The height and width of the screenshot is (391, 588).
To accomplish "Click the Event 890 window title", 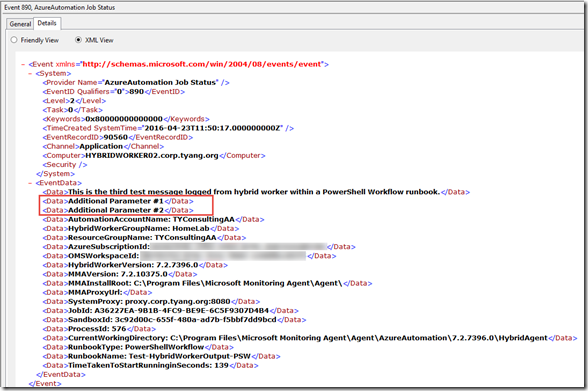I will click(60, 7).
